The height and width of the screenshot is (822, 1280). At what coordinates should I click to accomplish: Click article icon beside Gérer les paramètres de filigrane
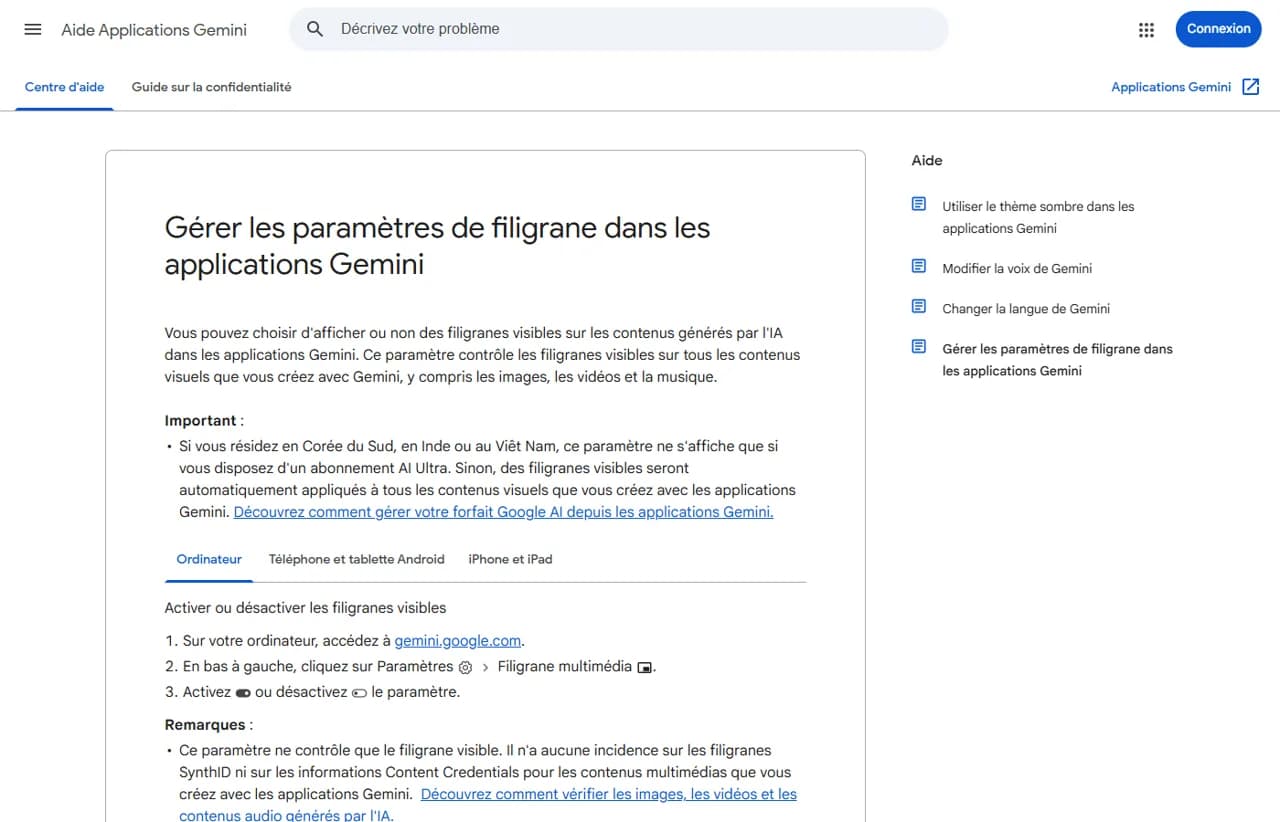point(919,347)
